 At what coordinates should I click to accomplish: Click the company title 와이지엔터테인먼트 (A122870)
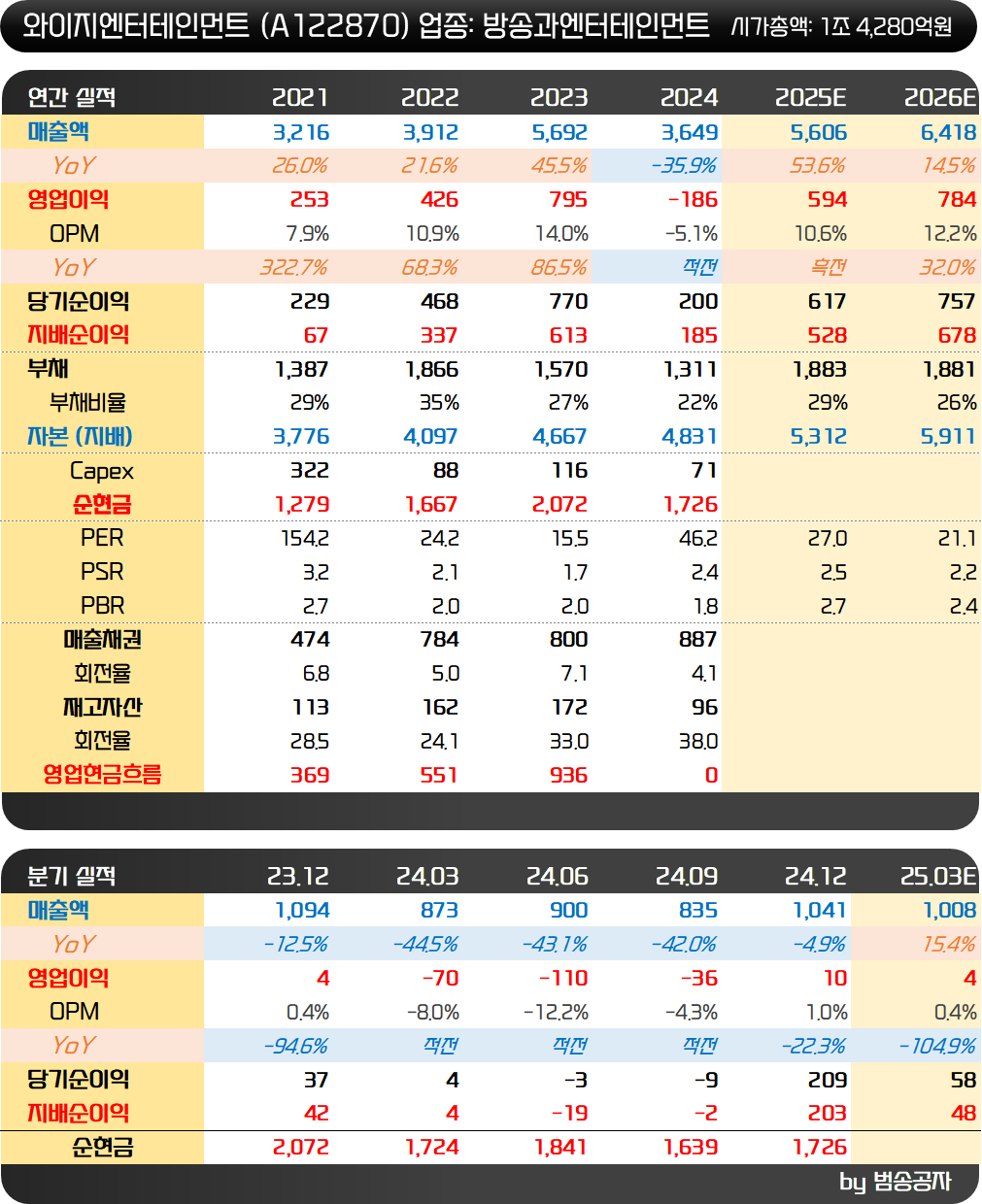[216, 25]
